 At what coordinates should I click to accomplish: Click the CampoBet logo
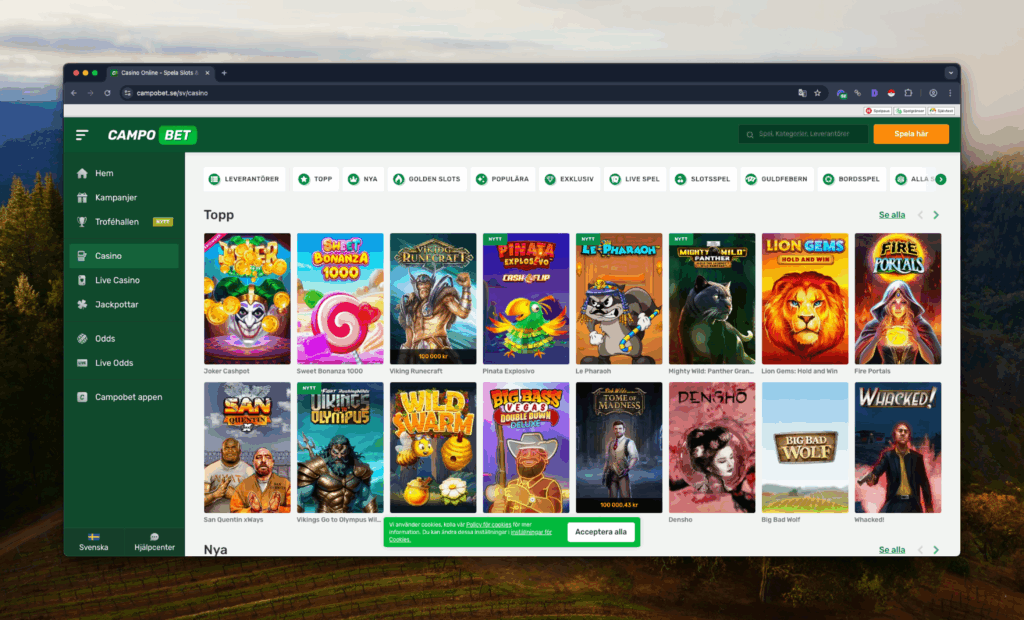152,135
